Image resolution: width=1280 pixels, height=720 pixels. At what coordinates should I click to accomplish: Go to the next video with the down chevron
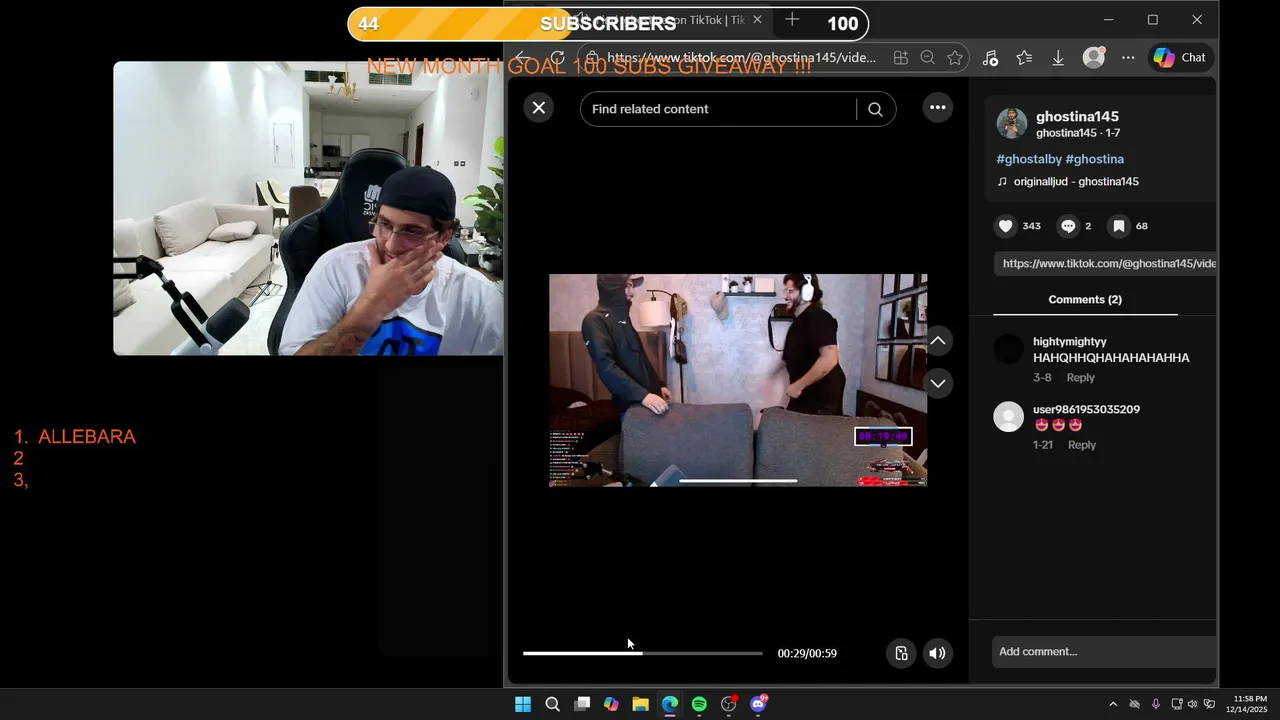(x=937, y=383)
